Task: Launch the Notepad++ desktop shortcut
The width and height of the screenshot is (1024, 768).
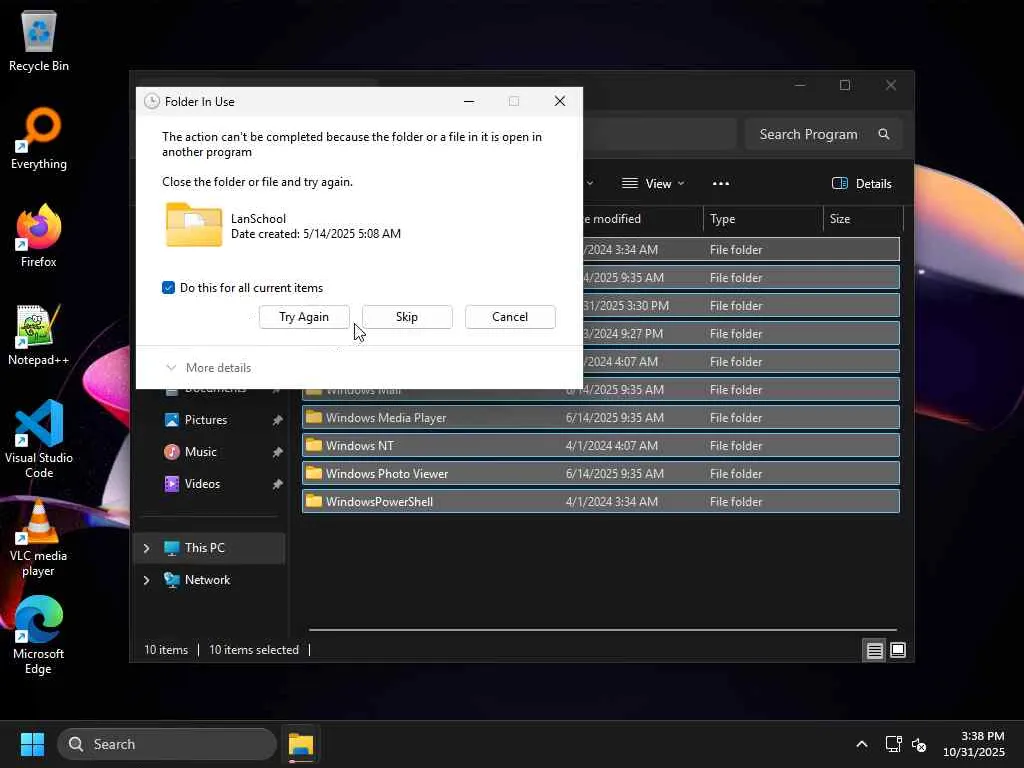Action: click(39, 334)
